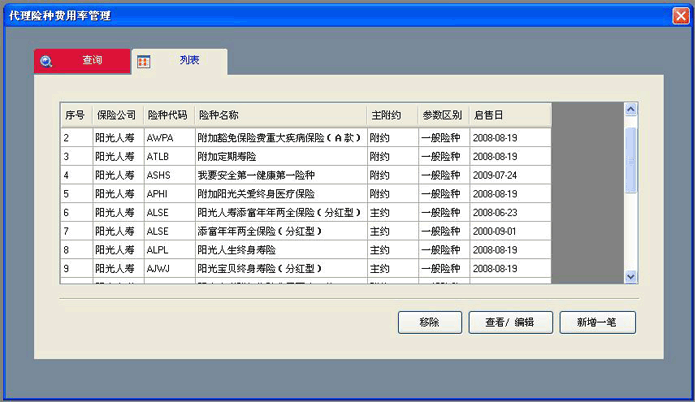Click the grid icon on 列表 tab
This screenshot has width=696, height=403.
click(x=143, y=61)
